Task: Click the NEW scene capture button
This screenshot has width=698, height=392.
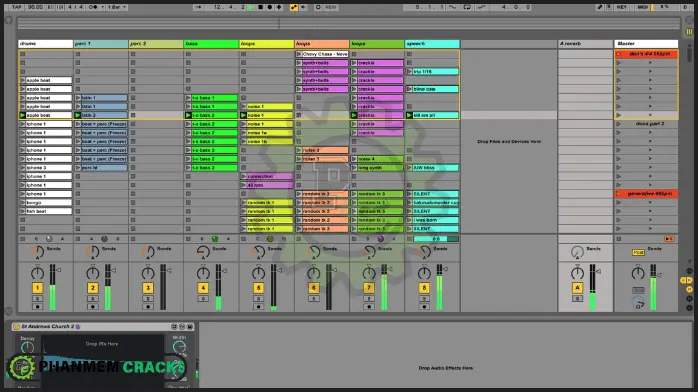Action: tap(330, 7)
